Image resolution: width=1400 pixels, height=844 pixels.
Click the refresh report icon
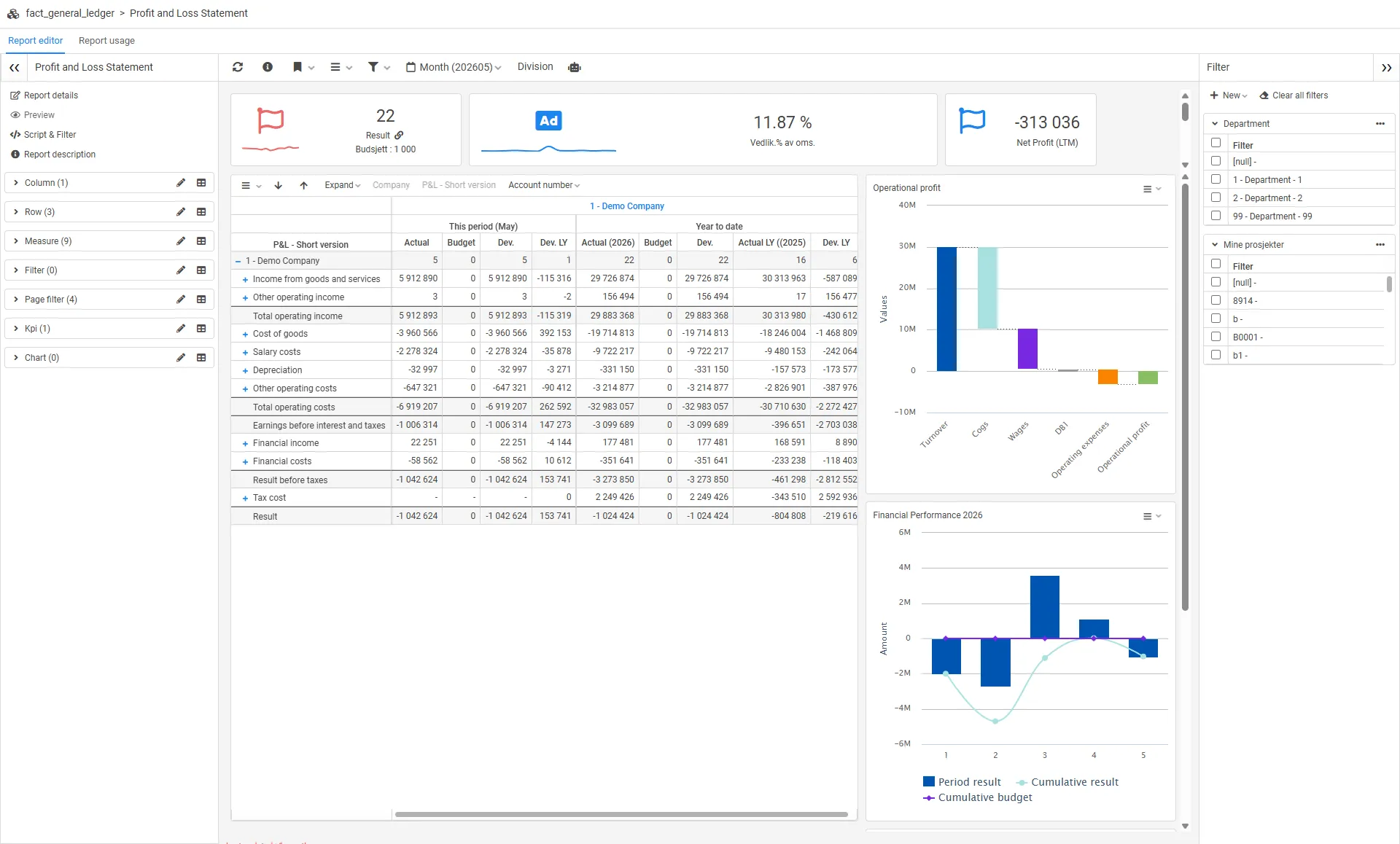(x=238, y=67)
